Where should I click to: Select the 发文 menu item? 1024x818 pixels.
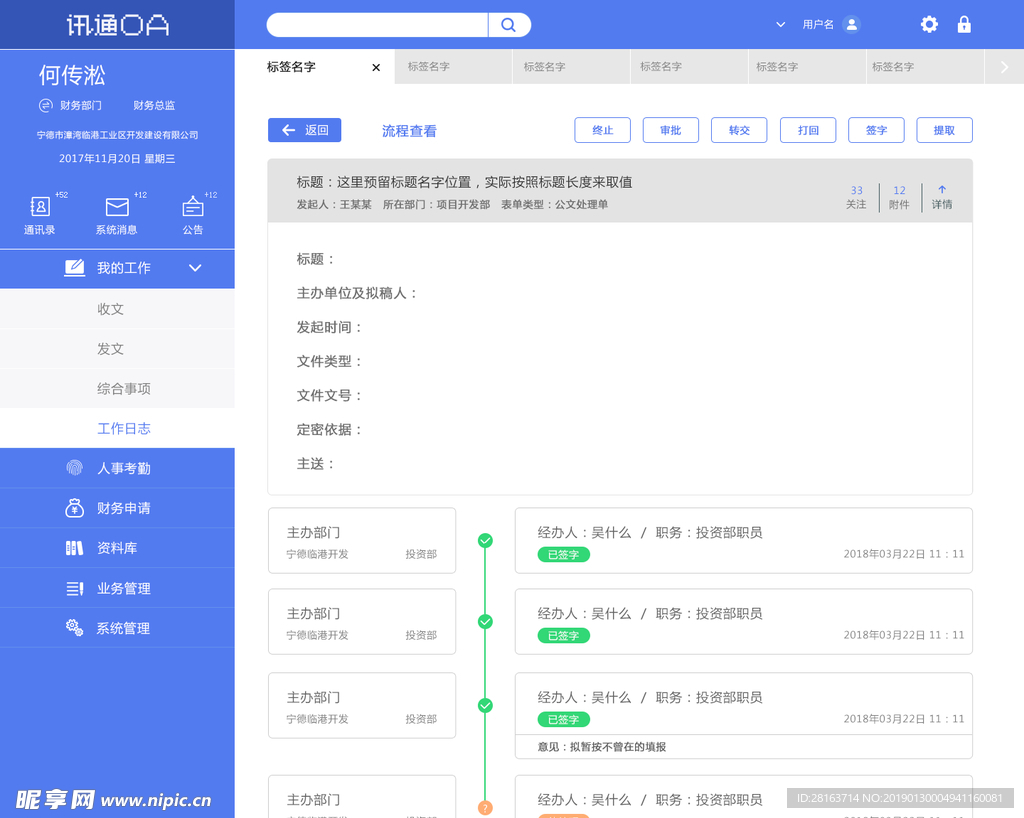pos(118,349)
